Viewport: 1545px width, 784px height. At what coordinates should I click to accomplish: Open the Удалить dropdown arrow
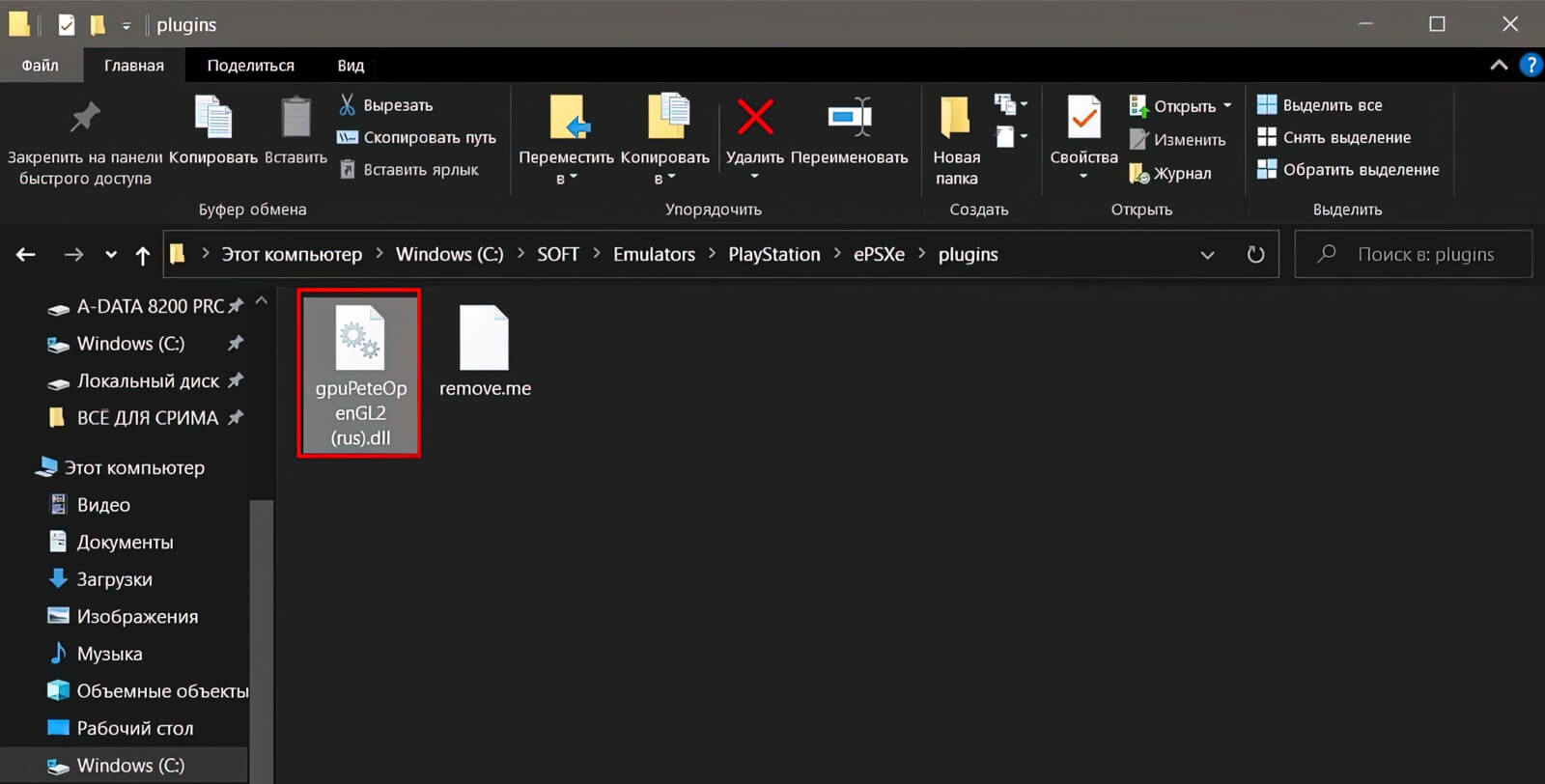755,177
